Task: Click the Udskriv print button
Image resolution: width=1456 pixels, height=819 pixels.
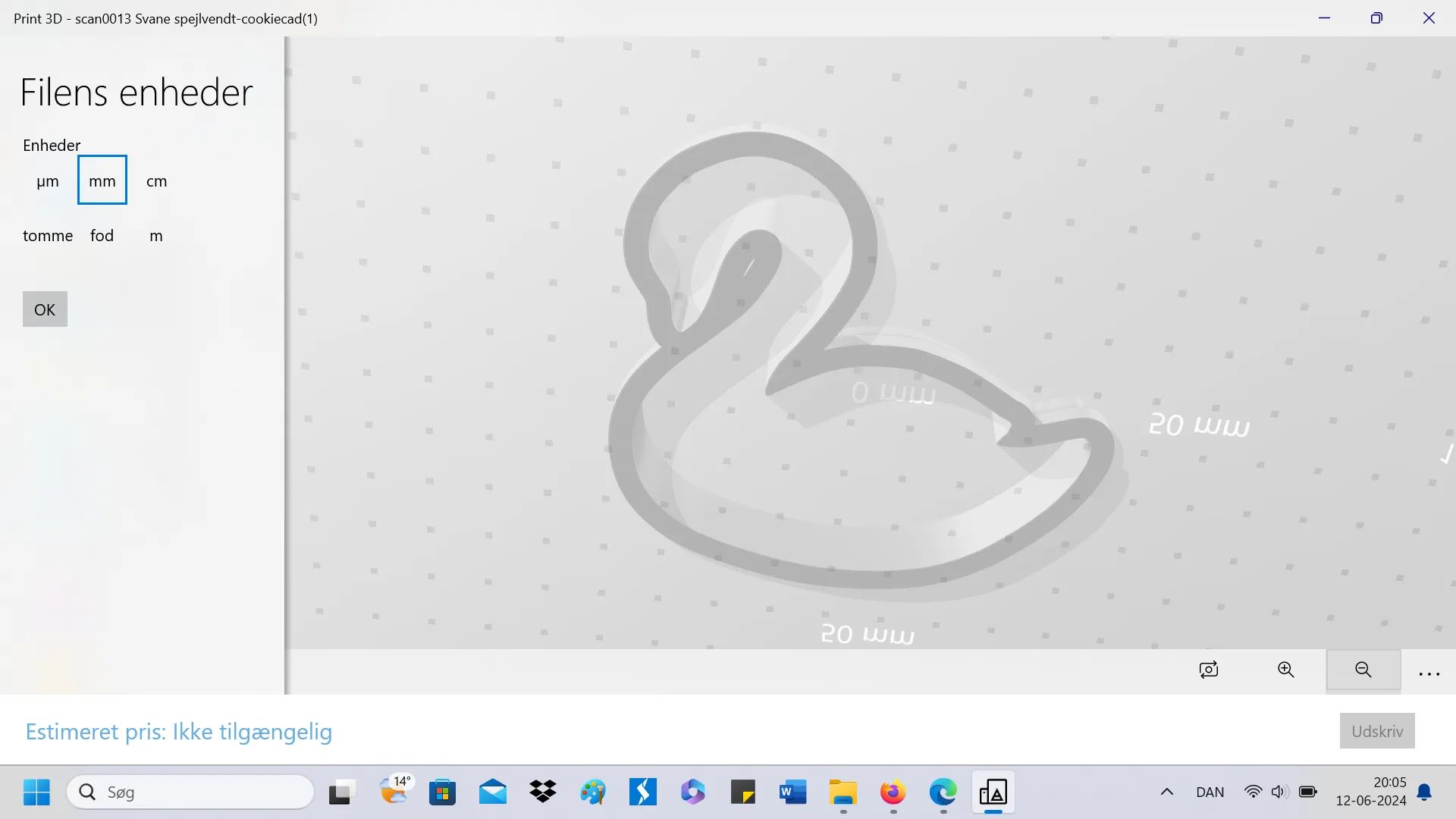Action: pyautogui.click(x=1376, y=731)
